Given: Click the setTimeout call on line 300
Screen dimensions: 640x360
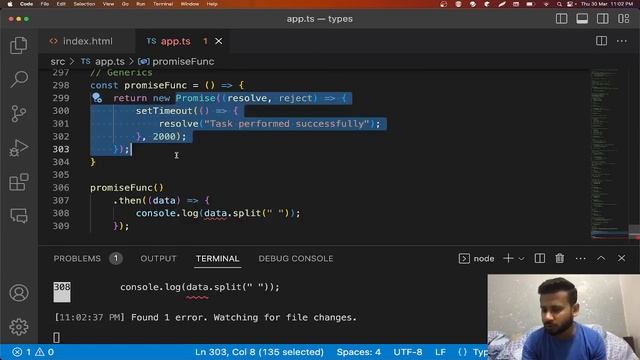Looking at the screenshot, I should pos(164,111).
